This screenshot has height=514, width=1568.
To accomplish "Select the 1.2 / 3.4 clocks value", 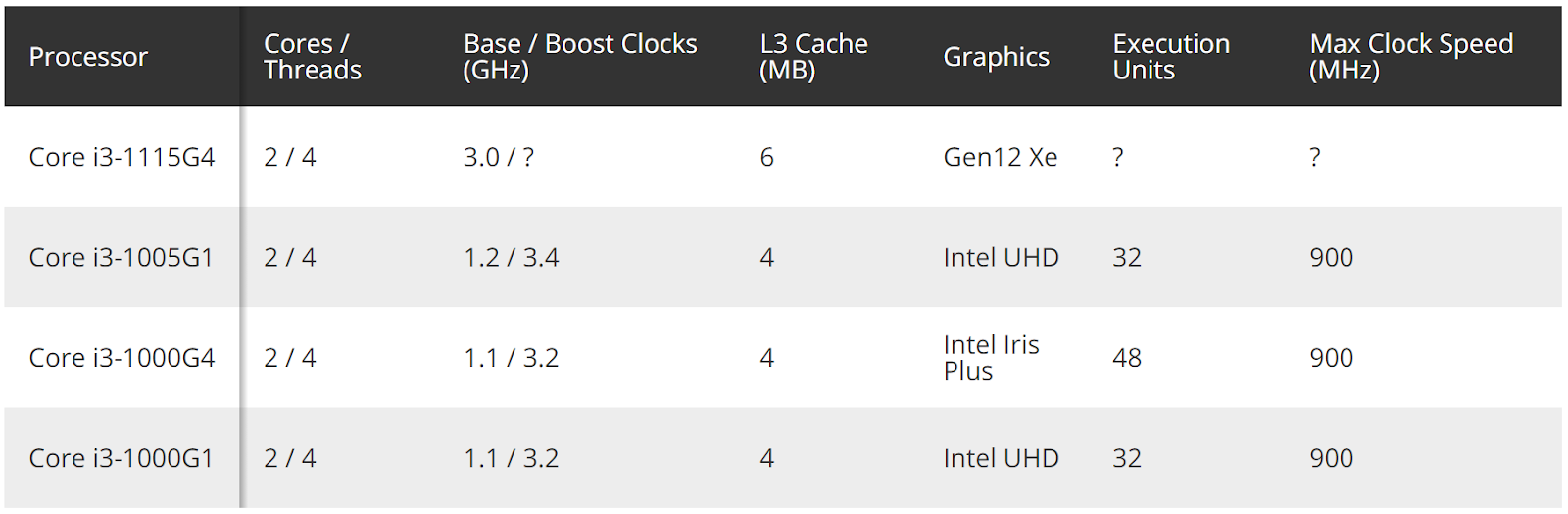I will tap(511, 257).
